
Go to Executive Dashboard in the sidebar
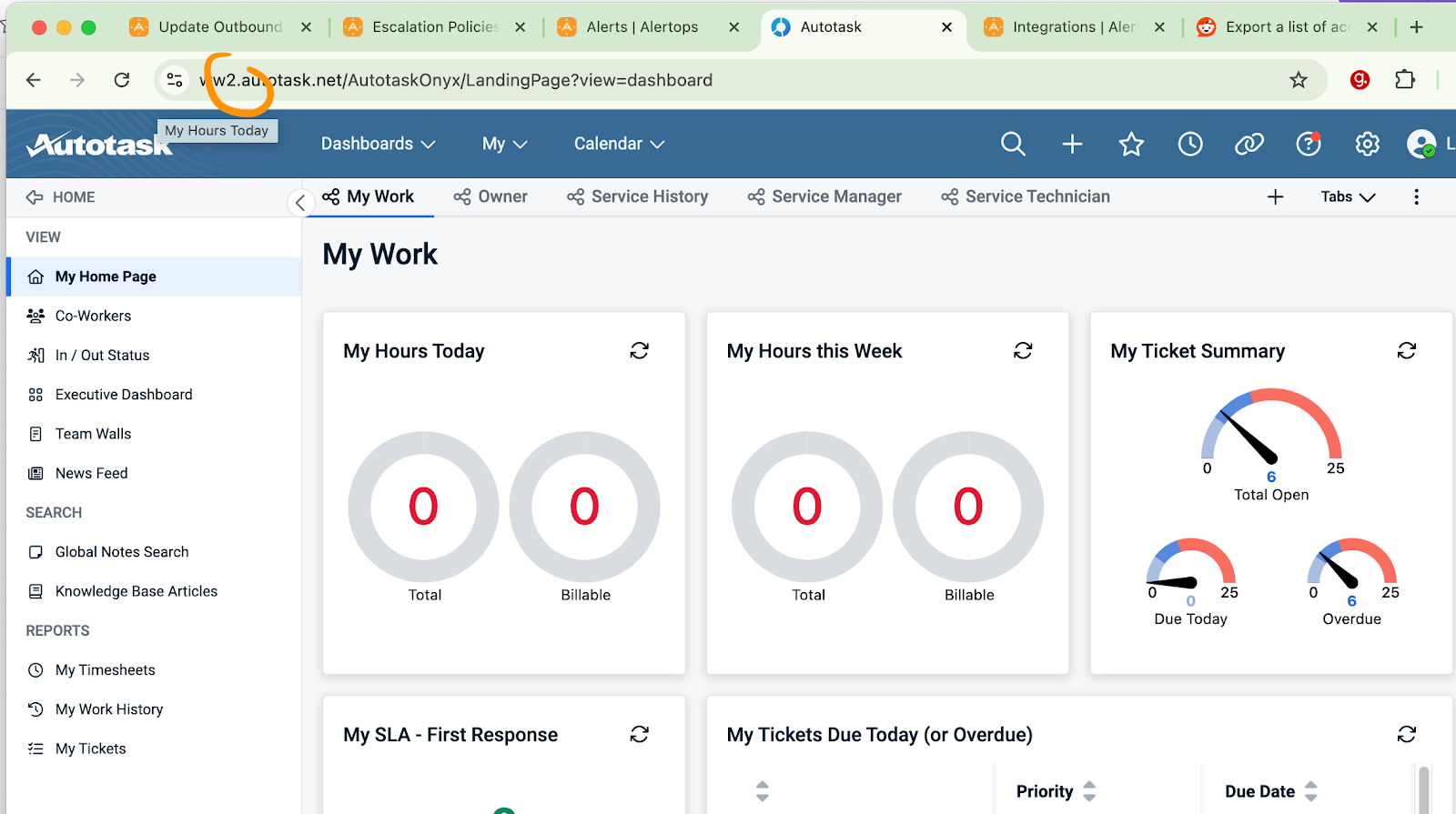[x=124, y=395]
